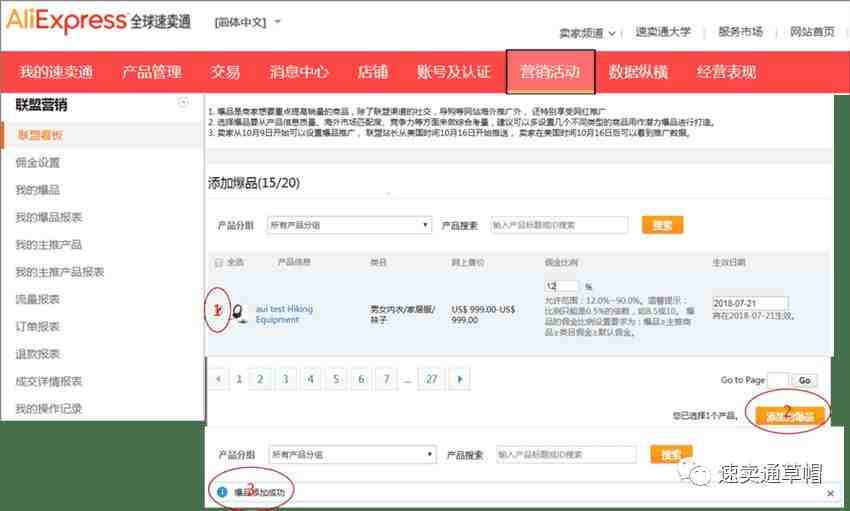This screenshot has height=511, width=850.
Task: Go to 网站首页
Action: 812,32
